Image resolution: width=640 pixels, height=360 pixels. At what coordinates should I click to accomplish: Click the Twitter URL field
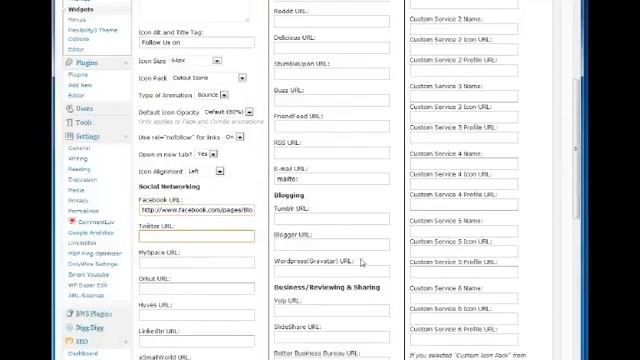[x=197, y=236]
